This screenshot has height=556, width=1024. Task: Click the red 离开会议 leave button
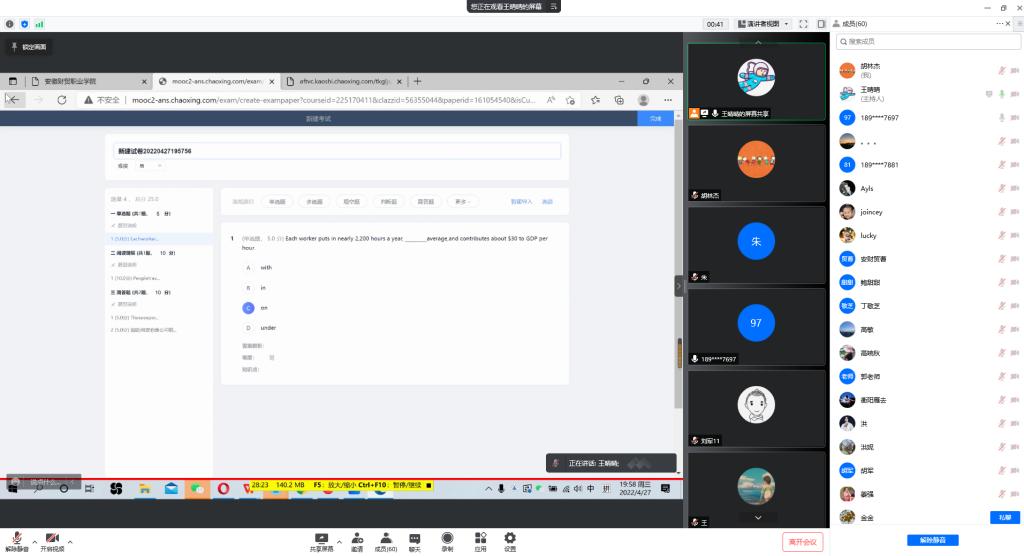802,541
